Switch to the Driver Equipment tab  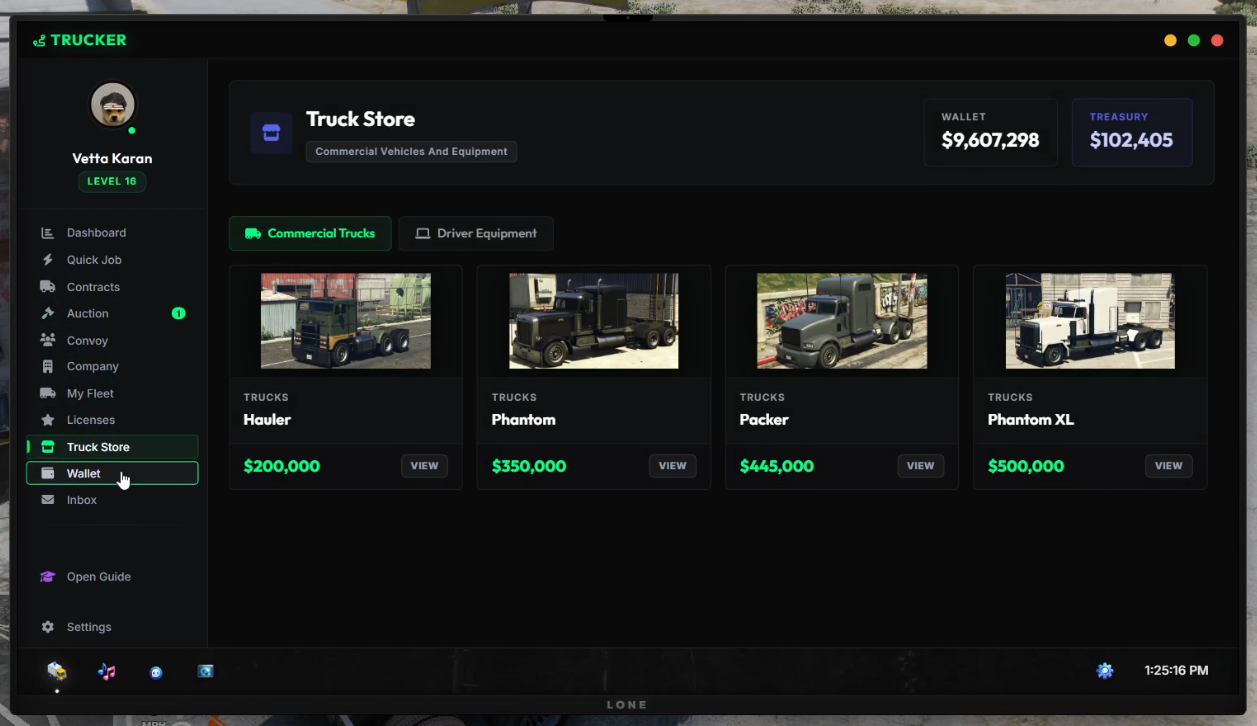coord(476,233)
